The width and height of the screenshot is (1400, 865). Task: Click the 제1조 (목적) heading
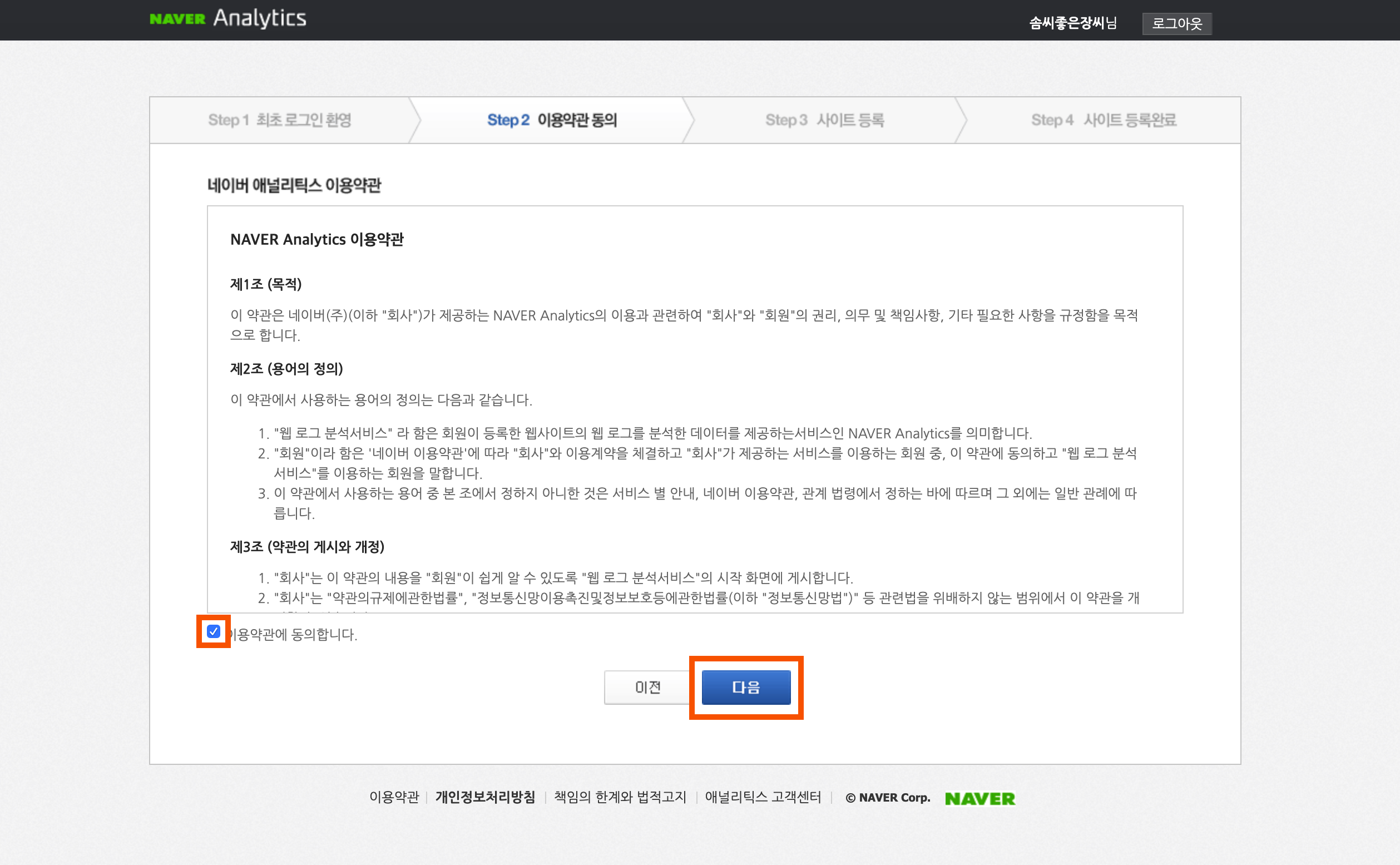coord(266,284)
